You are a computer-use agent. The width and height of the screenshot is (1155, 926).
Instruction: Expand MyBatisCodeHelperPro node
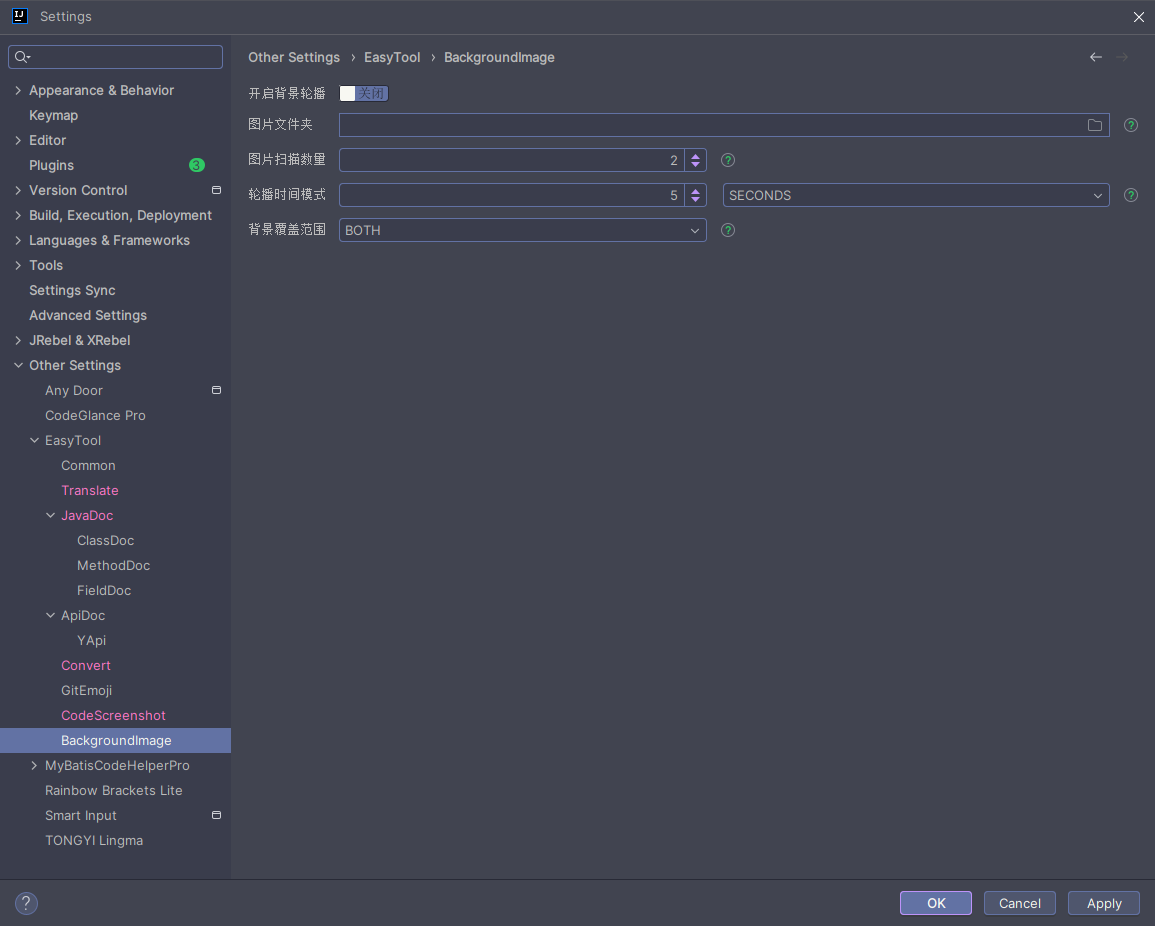click(x=35, y=765)
